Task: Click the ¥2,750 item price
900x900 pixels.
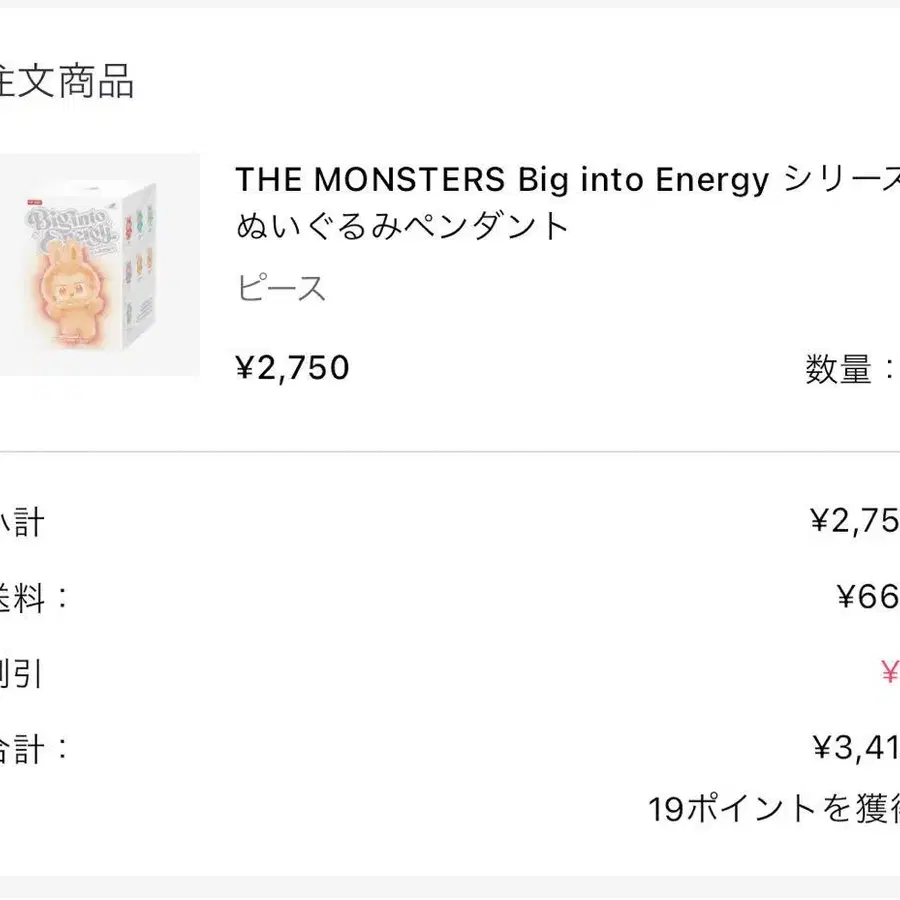Action: [292, 368]
